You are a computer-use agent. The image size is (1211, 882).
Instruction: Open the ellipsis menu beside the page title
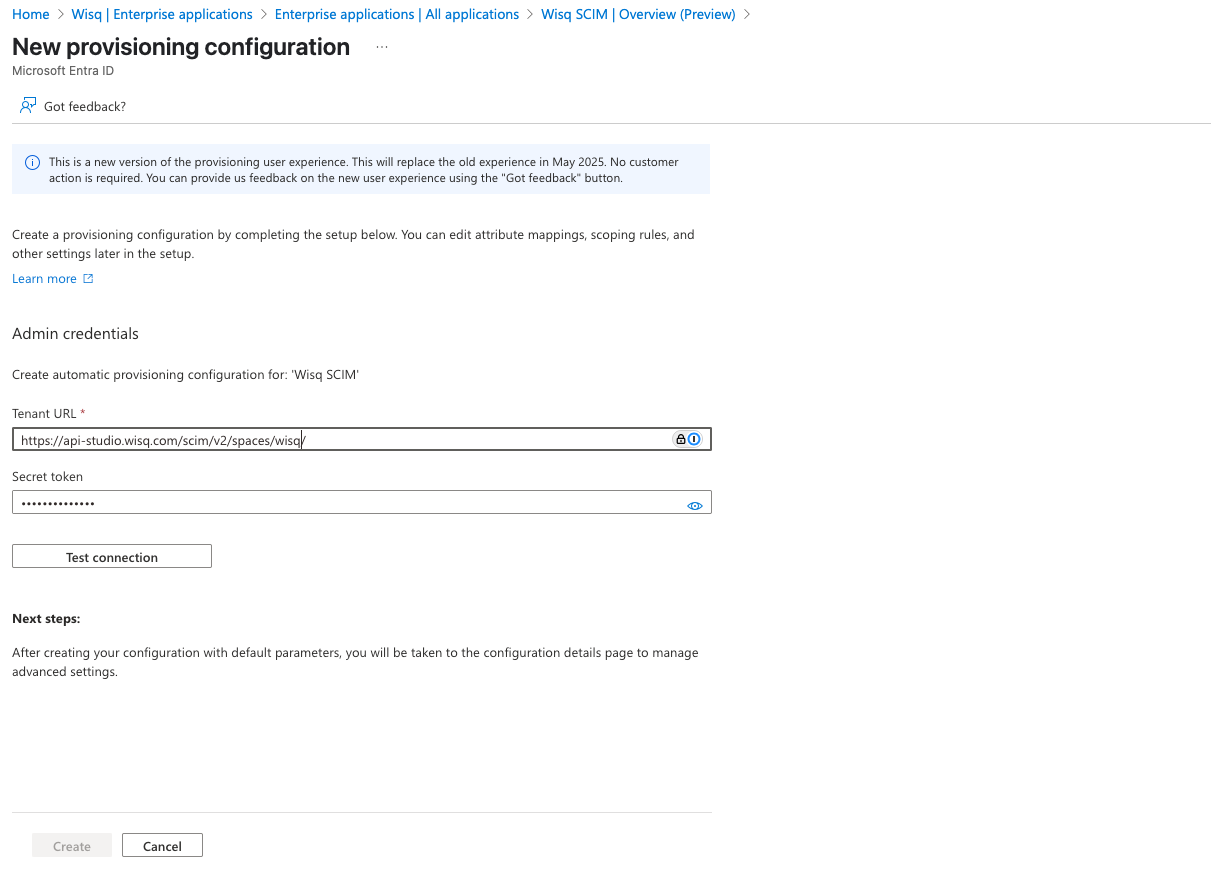[382, 47]
